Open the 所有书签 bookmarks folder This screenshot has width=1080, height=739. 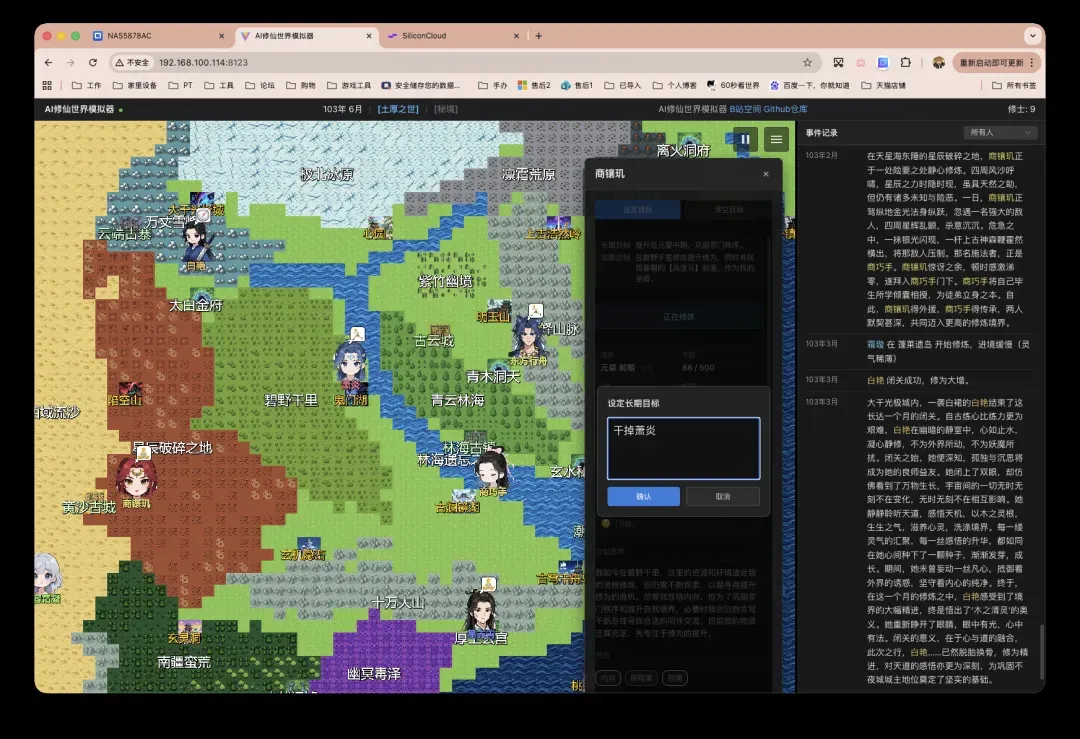(1013, 86)
